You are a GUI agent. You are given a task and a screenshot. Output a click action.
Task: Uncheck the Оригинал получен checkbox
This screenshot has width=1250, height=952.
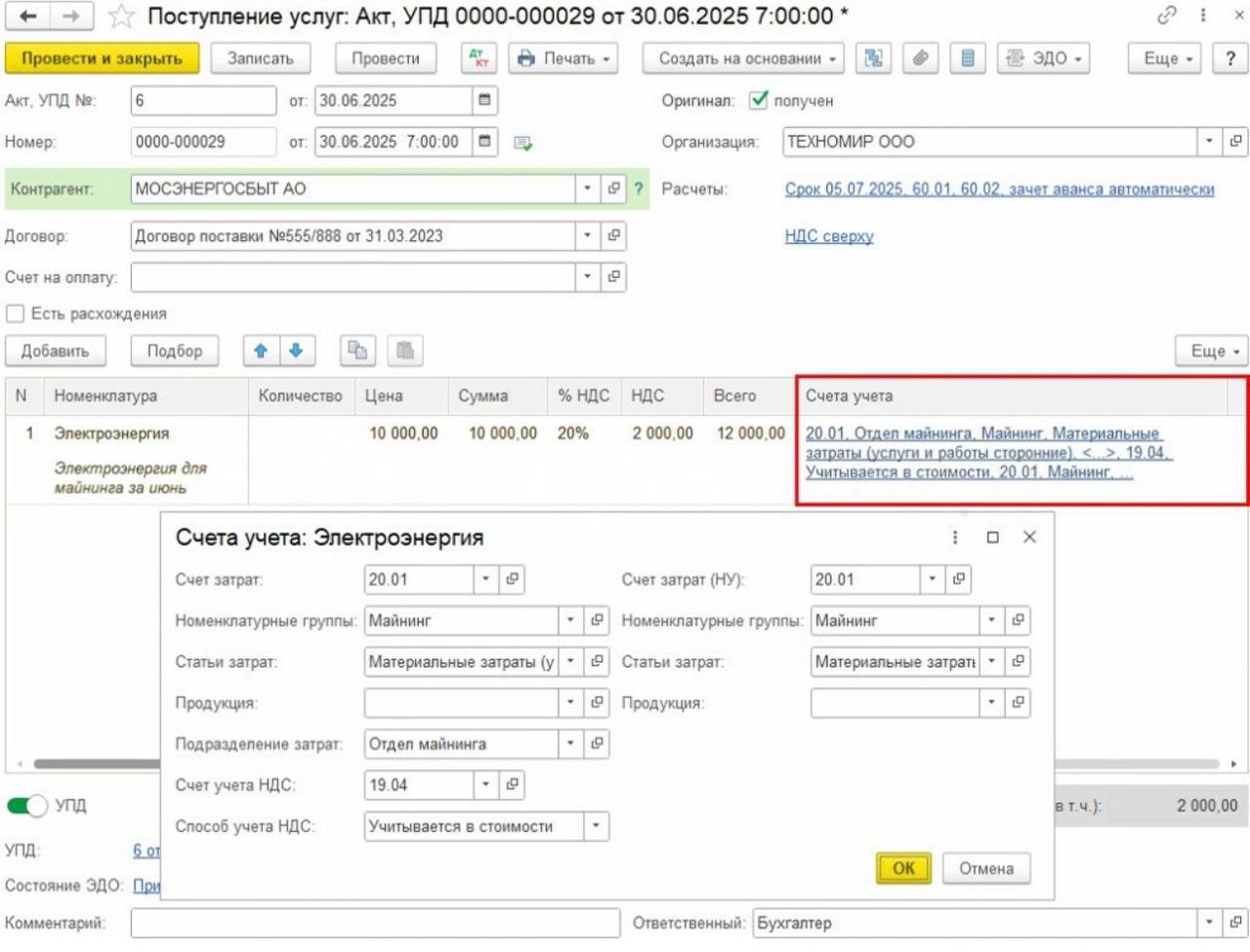pos(759,101)
